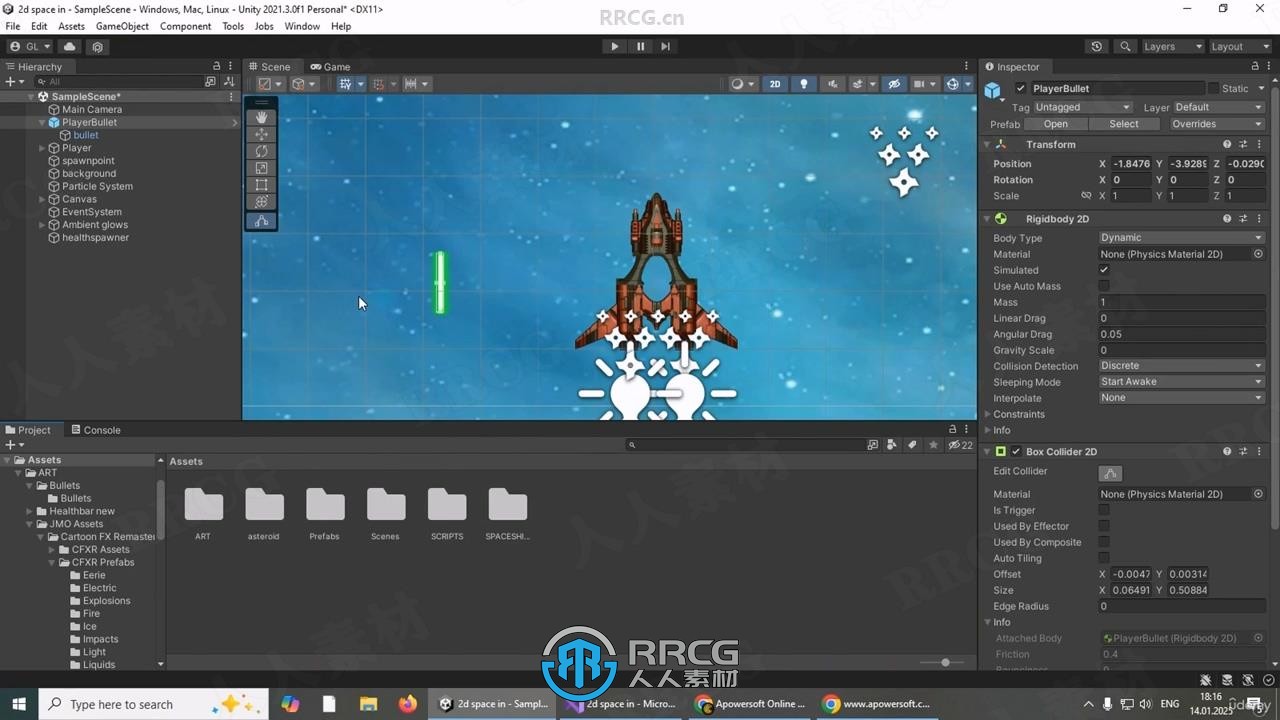Enable Used By Effector checkbox

click(x=1104, y=526)
